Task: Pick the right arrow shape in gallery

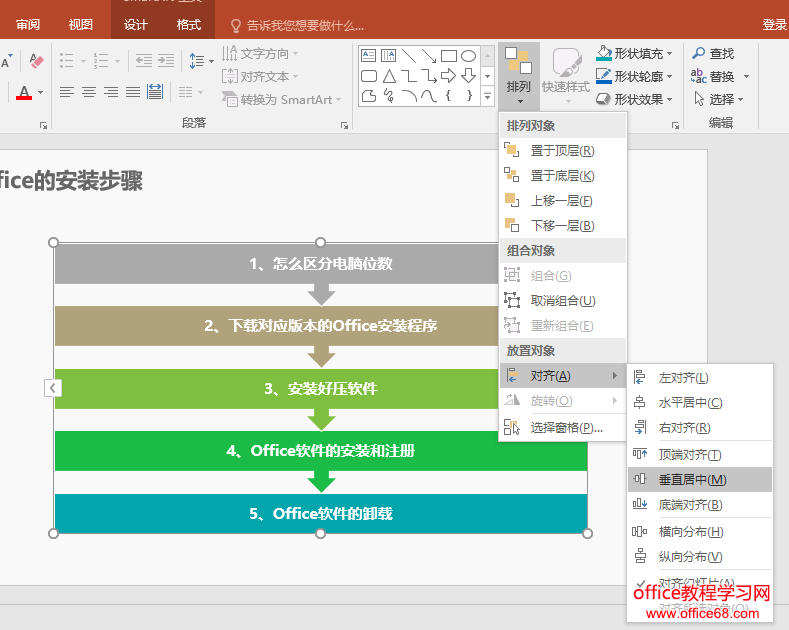Action: (448, 75)
